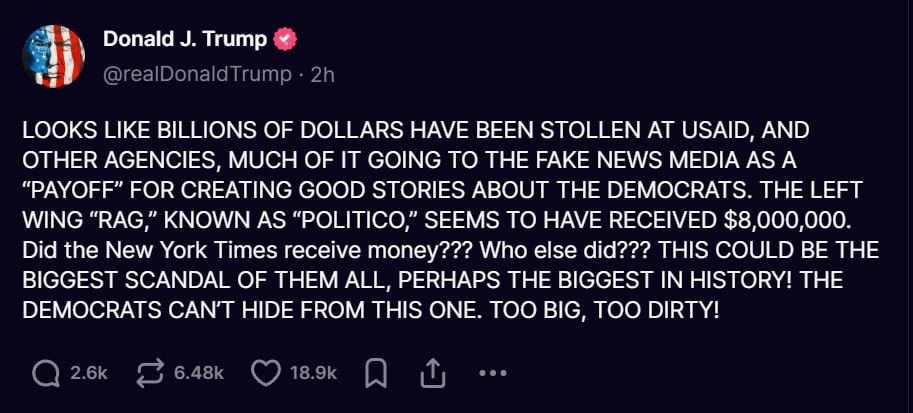Image resolution: width=913 pixels, height=413 pixels.
Task: Click the @realDonaldTrump handle
Action: (x=198, y=74)
